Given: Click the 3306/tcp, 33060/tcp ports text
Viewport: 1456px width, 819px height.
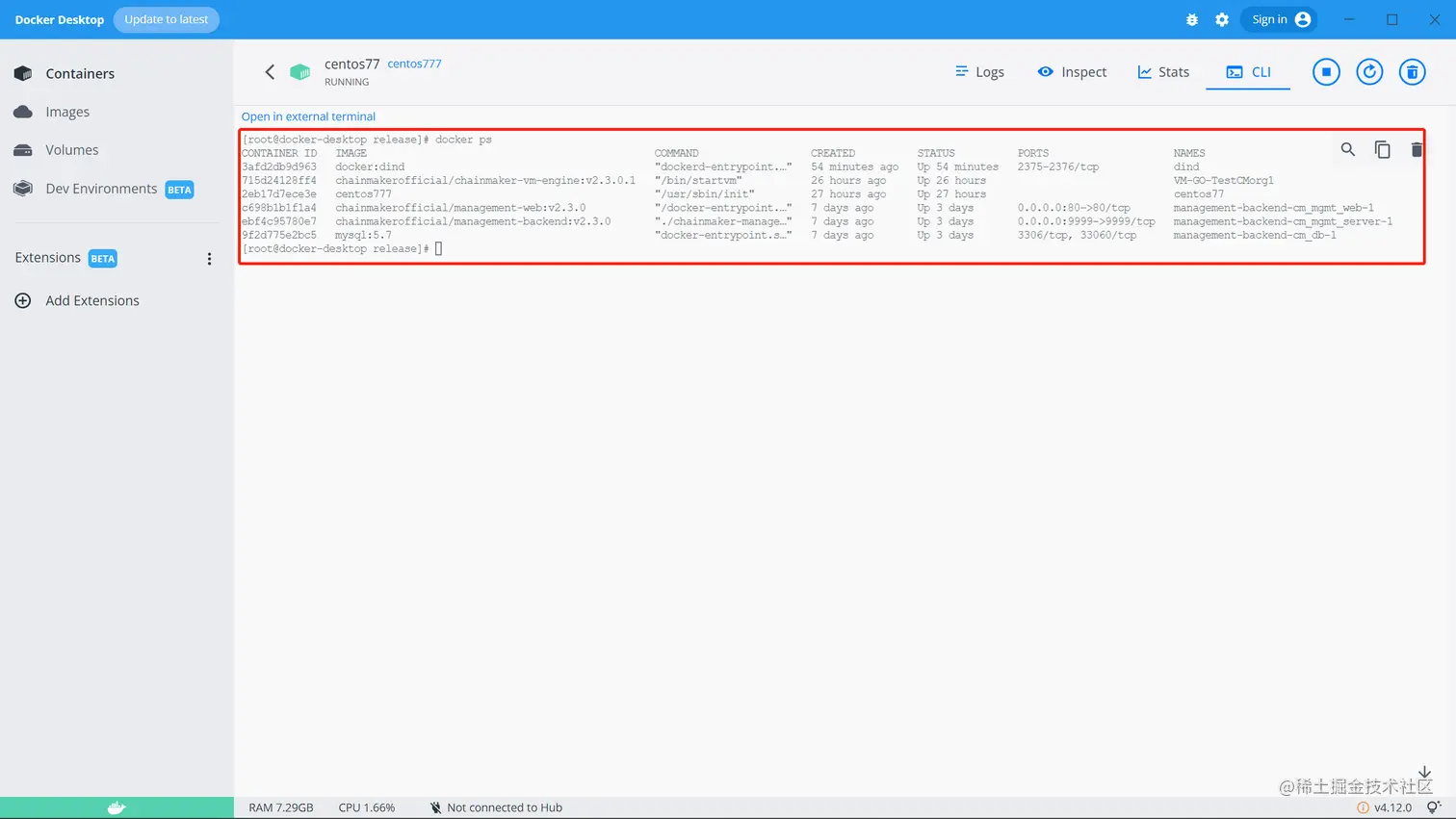Looking at the screenshot, I should pyautogui.click(x=1077, y=235).
